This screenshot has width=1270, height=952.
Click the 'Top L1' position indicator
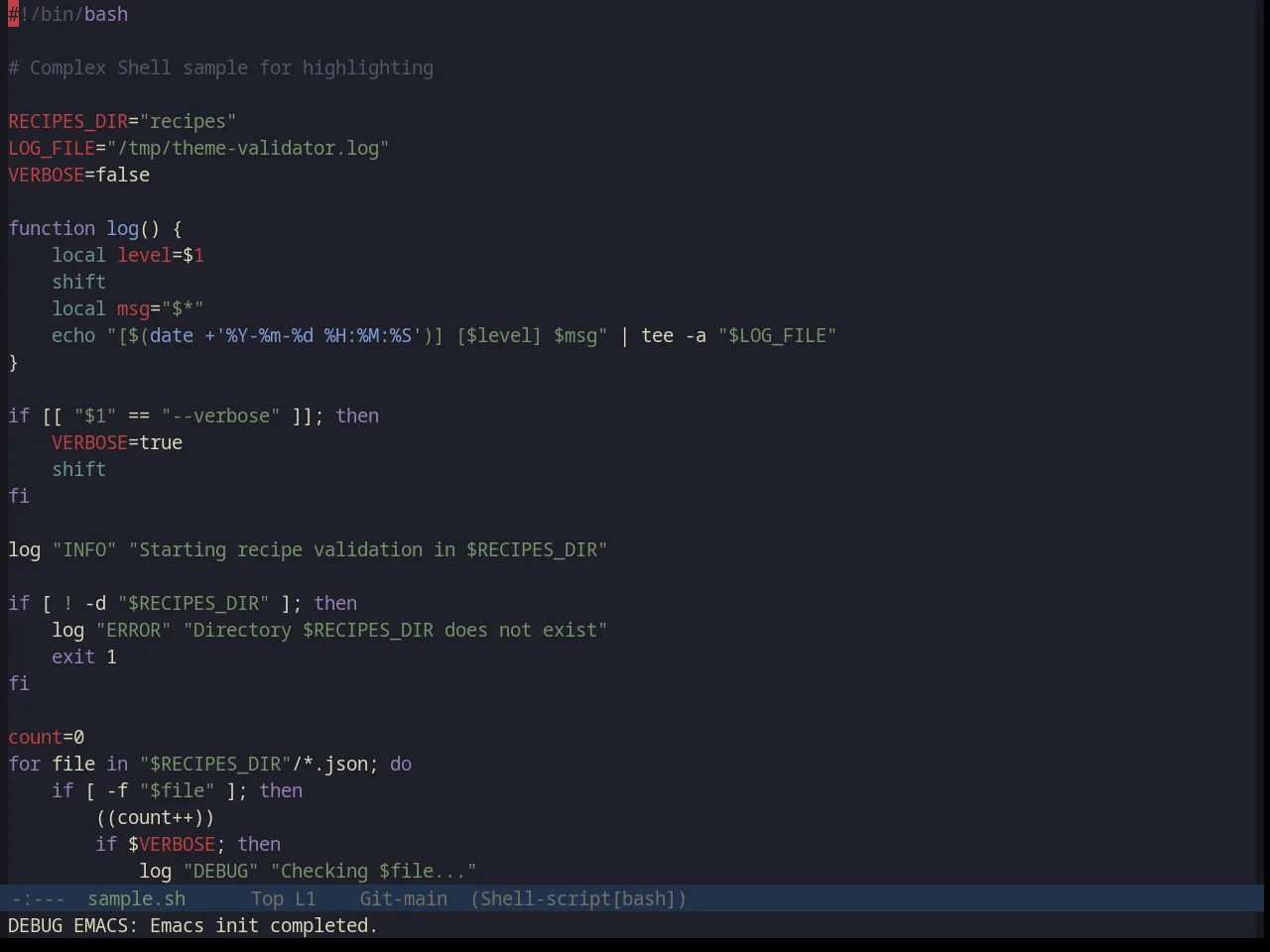click(284, 898)
